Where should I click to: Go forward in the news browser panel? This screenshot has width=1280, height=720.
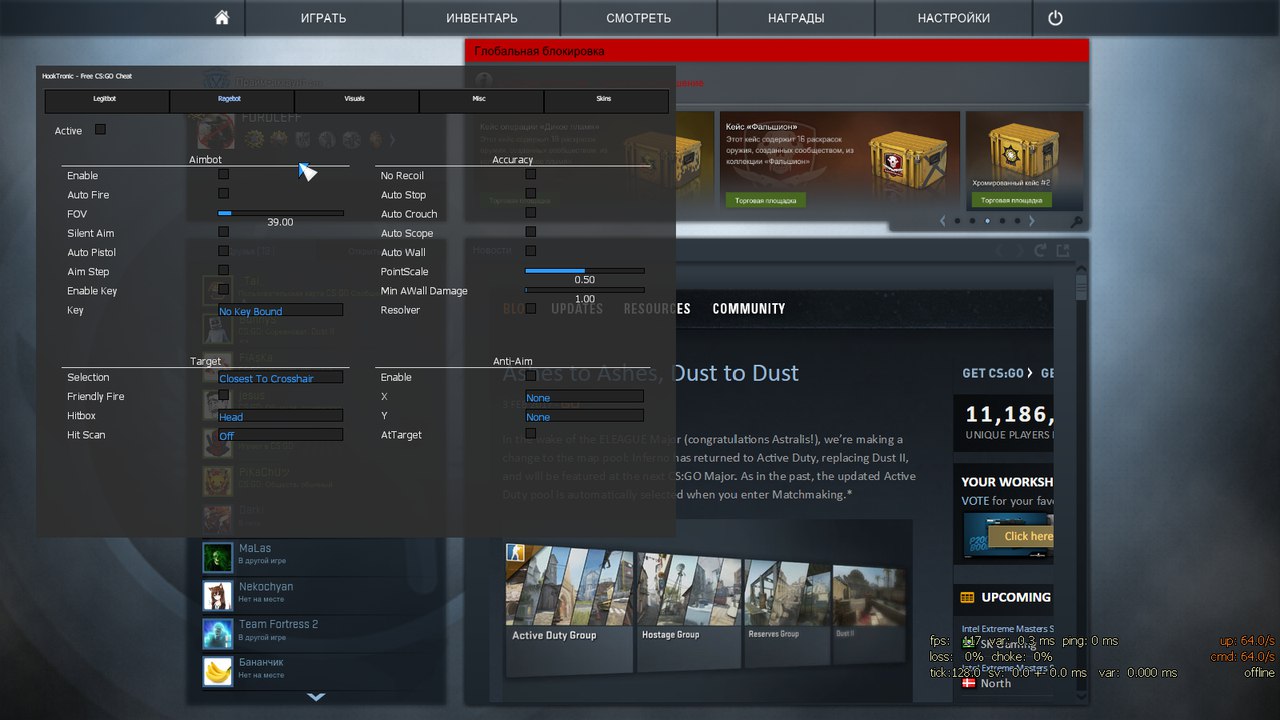point(1019,250)
